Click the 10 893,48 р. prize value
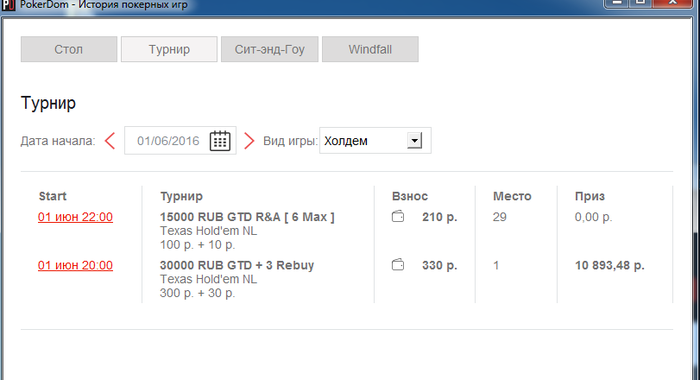Screen dimensions: 700x380 click(x=609, y=265)
